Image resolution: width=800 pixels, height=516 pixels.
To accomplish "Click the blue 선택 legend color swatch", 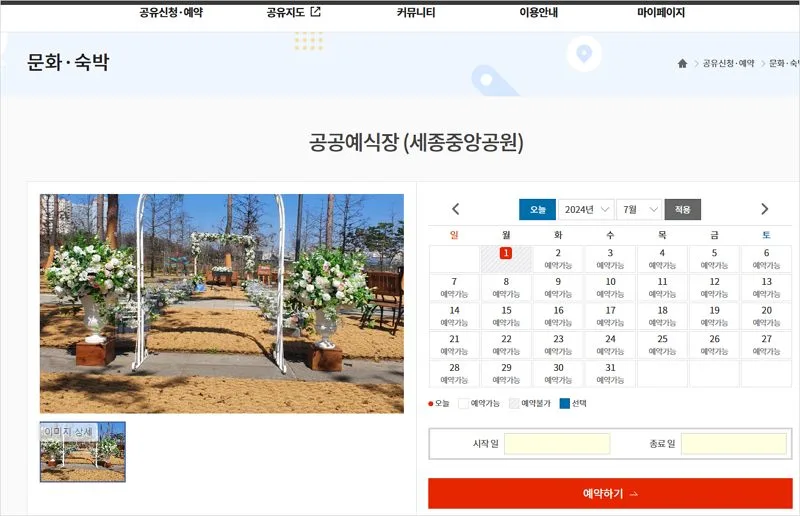I will [564, 404].
